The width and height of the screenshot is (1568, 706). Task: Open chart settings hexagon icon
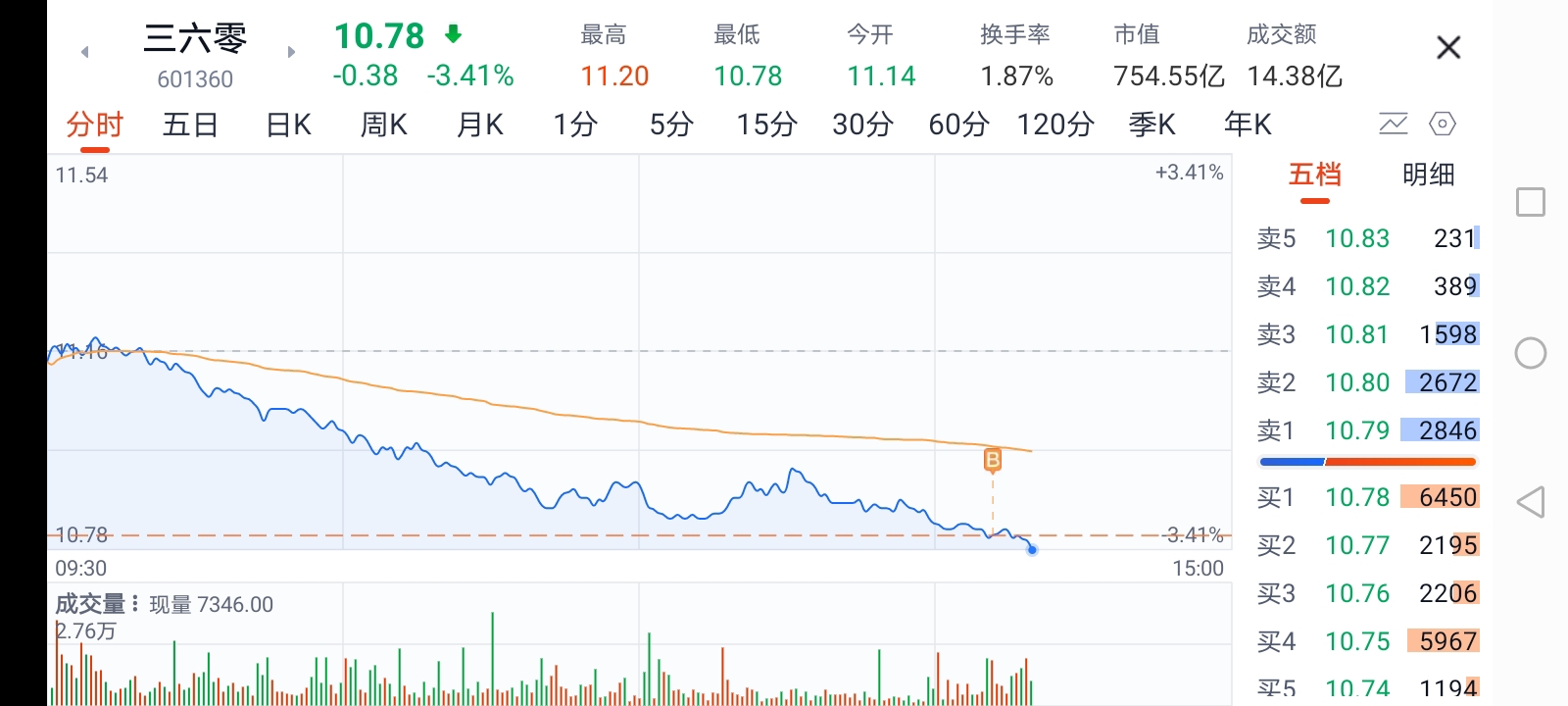click(1443, 125)
